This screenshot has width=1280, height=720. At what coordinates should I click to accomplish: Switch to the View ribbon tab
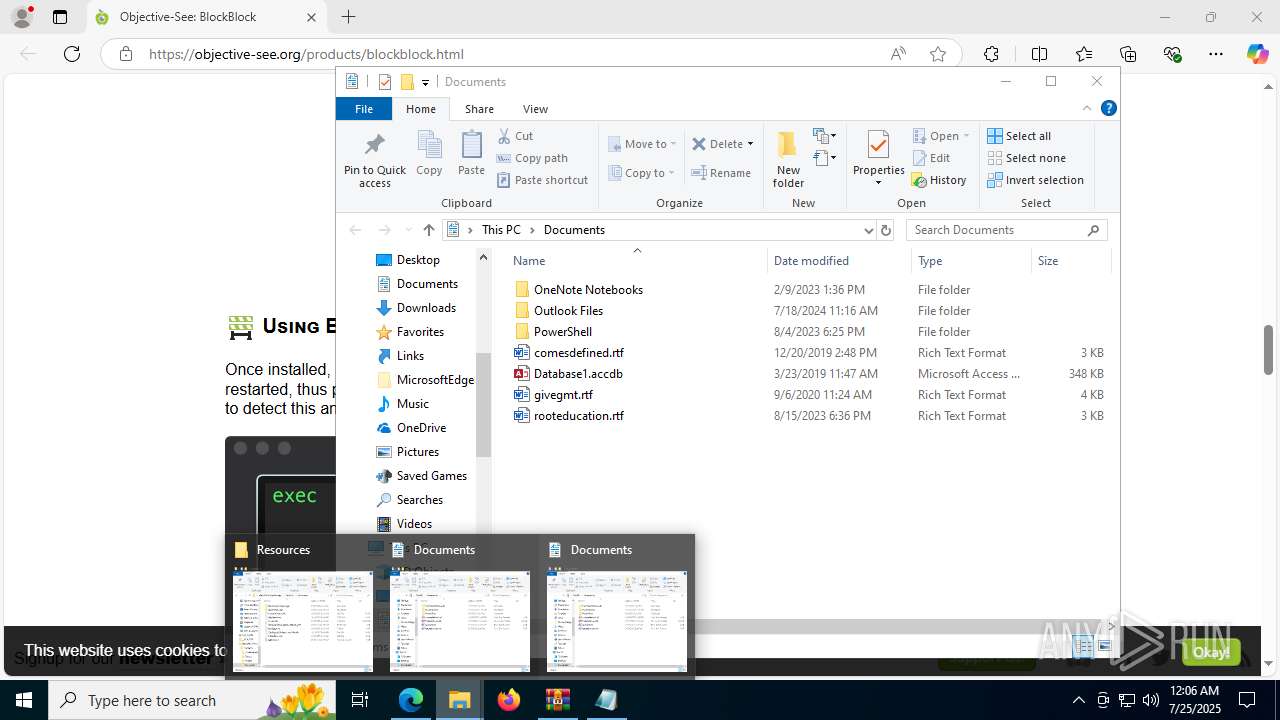[x=535, y=109]
